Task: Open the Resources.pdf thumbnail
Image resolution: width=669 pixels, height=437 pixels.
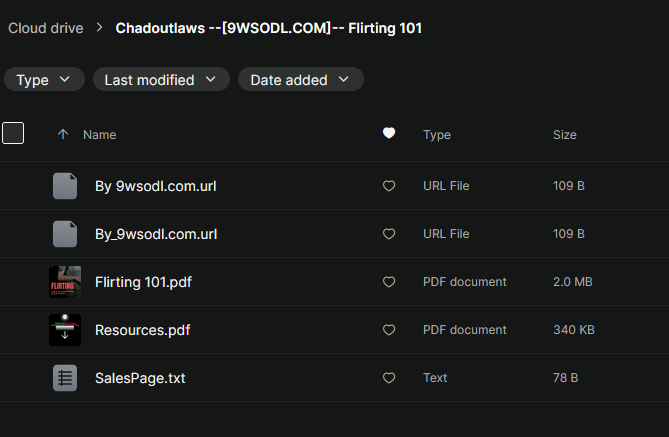Action: click(x=65, y=330)
